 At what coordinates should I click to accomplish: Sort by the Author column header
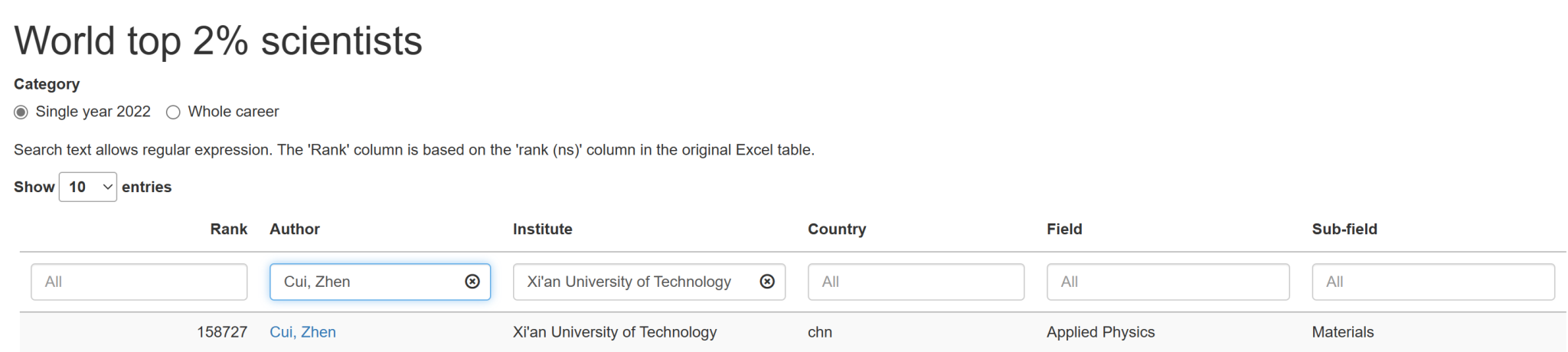[295, 229]
